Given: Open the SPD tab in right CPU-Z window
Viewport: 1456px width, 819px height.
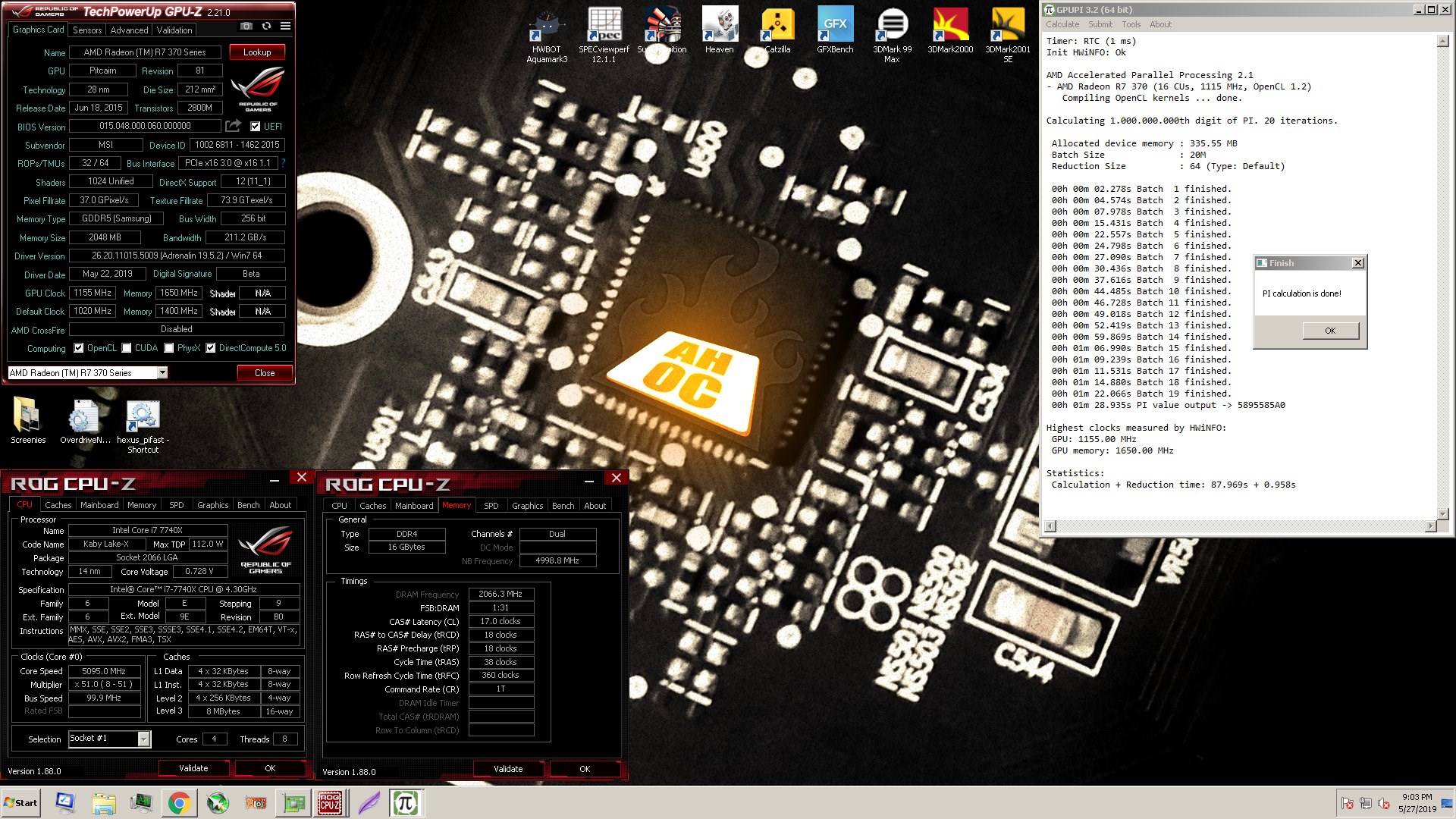Looking at the screenshot, I should click(x=491, y=506).
